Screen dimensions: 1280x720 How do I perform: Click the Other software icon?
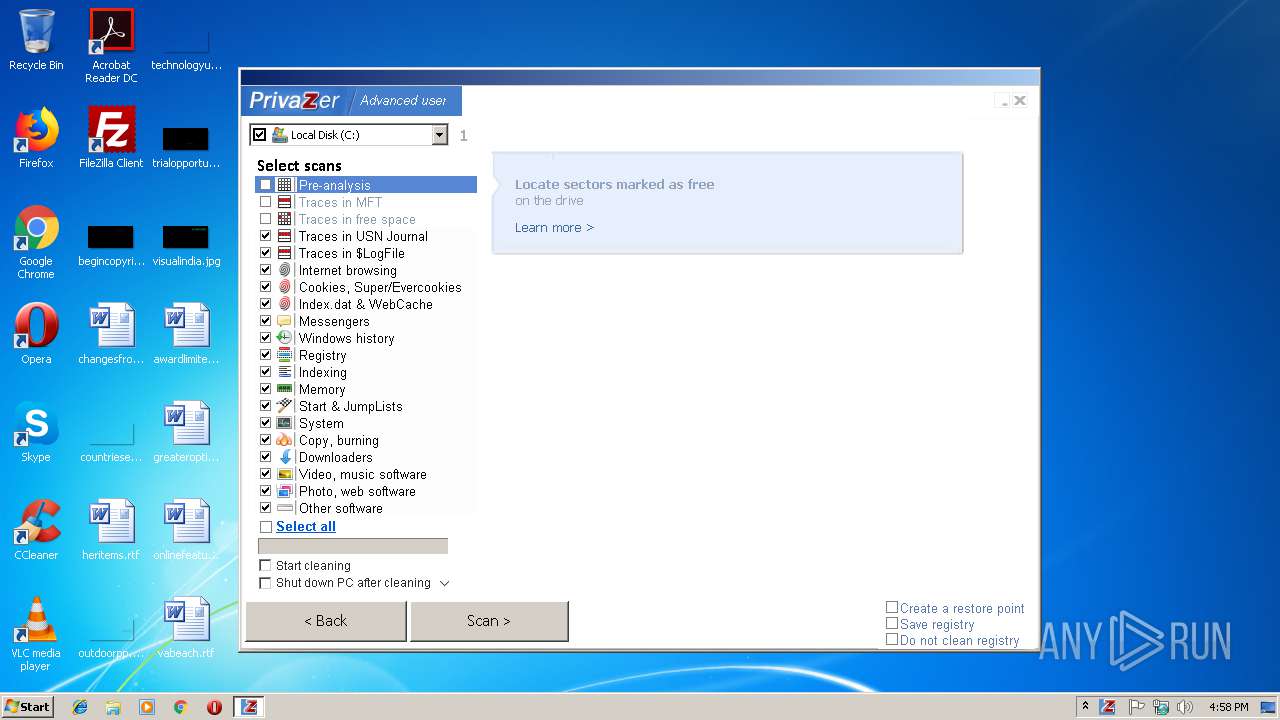(x=285, y=508)
